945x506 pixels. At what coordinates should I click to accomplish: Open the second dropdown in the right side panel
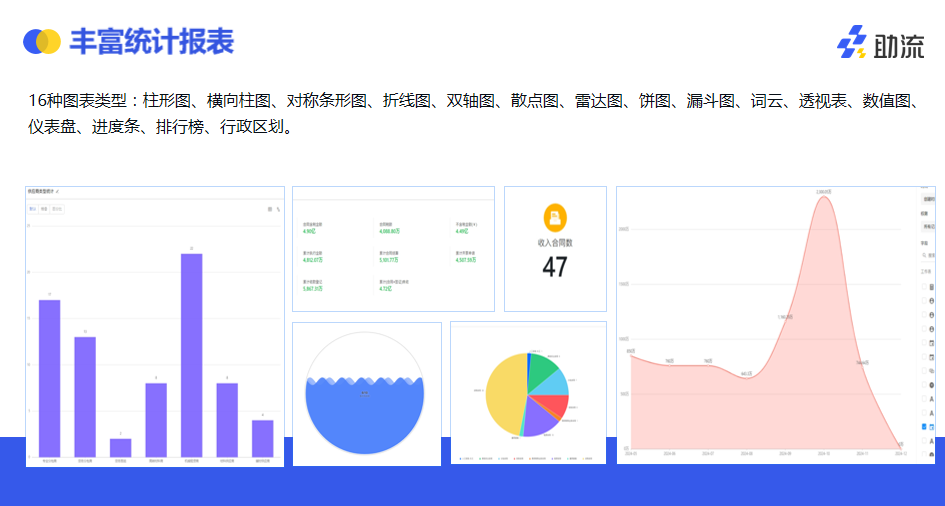(929, 227)
